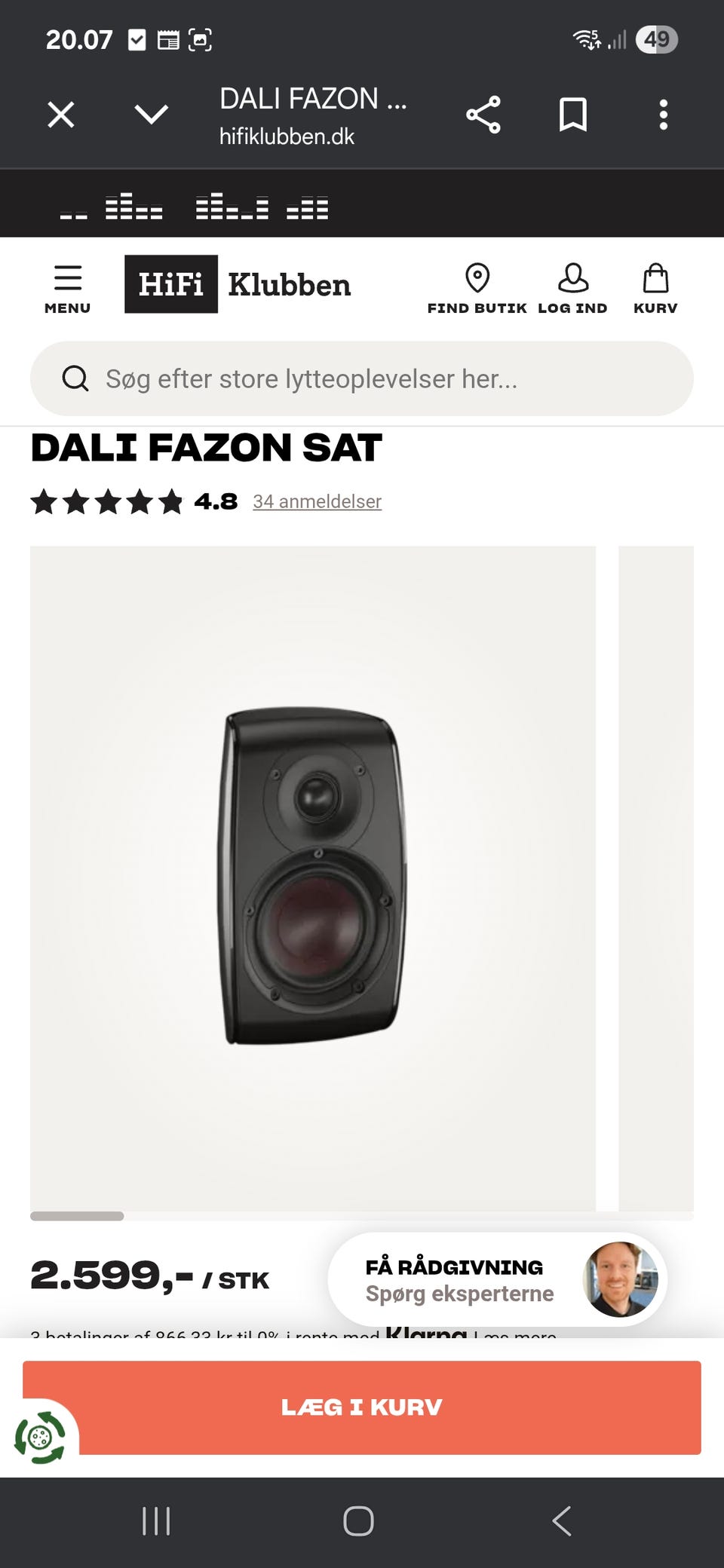Expand the downward chevron next to title
Viewport: 724px width, 1568px height.
(x=152, y=115)
